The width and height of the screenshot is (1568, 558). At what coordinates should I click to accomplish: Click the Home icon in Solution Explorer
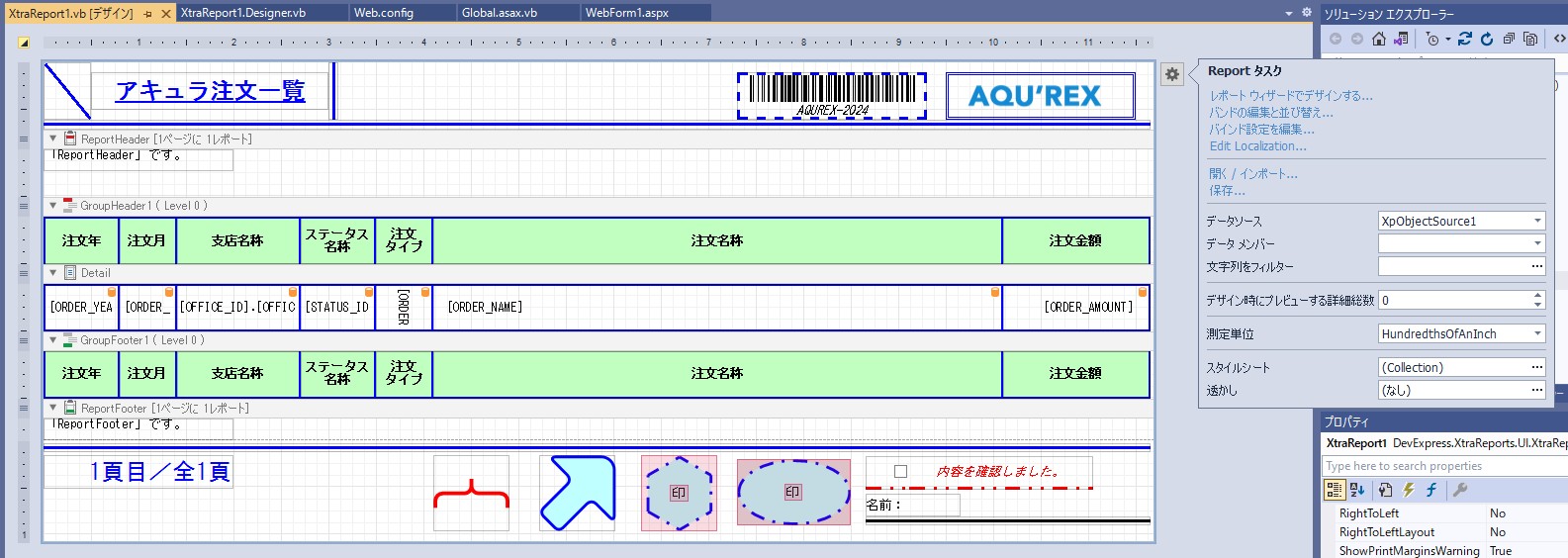[1379, 39]
